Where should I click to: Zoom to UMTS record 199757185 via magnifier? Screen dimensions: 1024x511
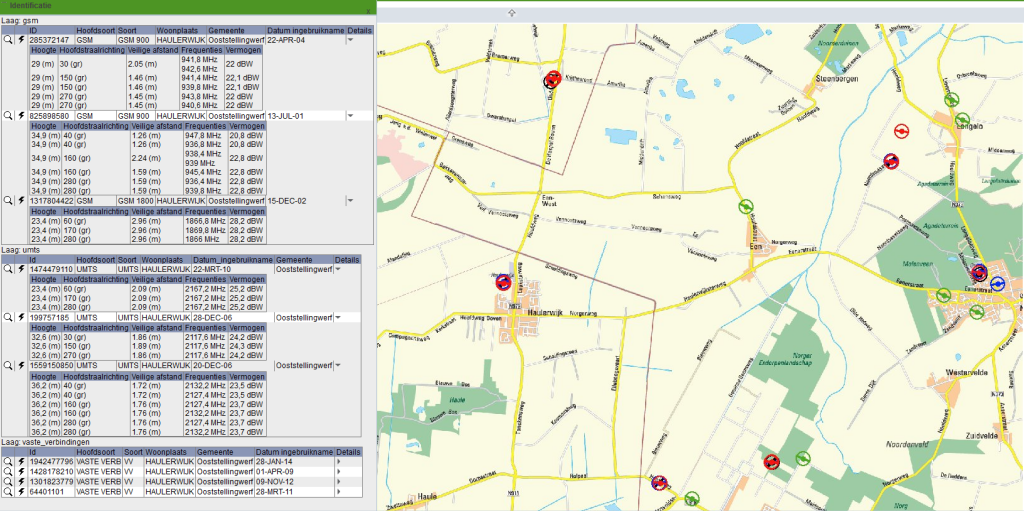(8, 317)
